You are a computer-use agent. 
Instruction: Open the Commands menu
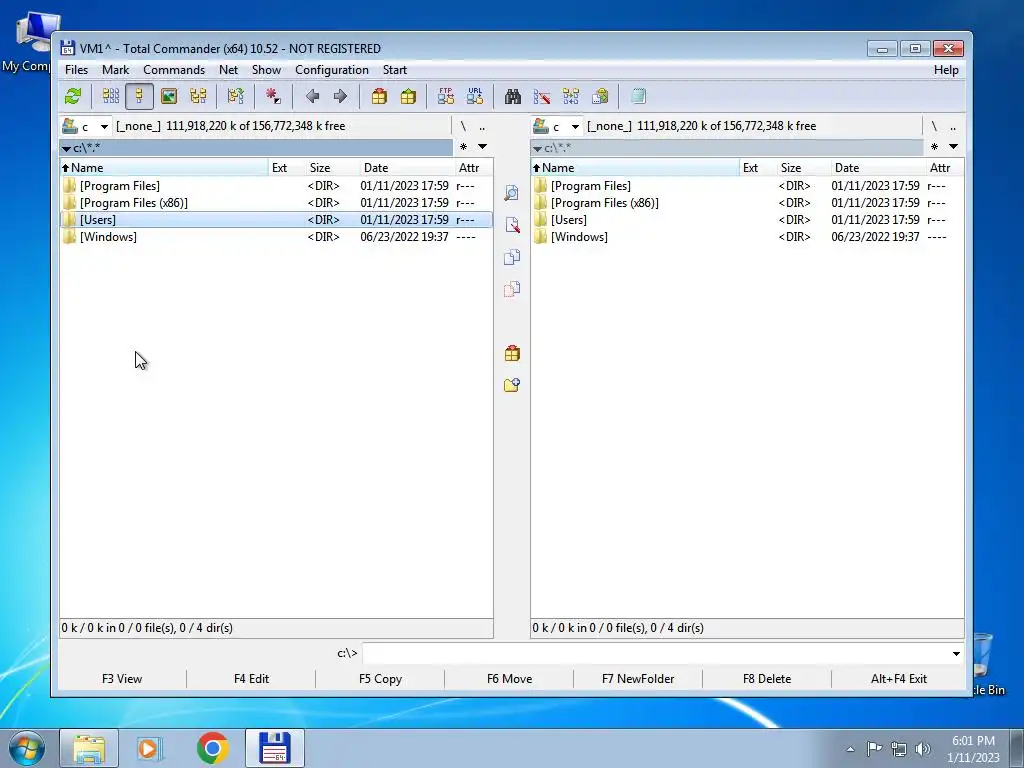[x=174, y=70]
